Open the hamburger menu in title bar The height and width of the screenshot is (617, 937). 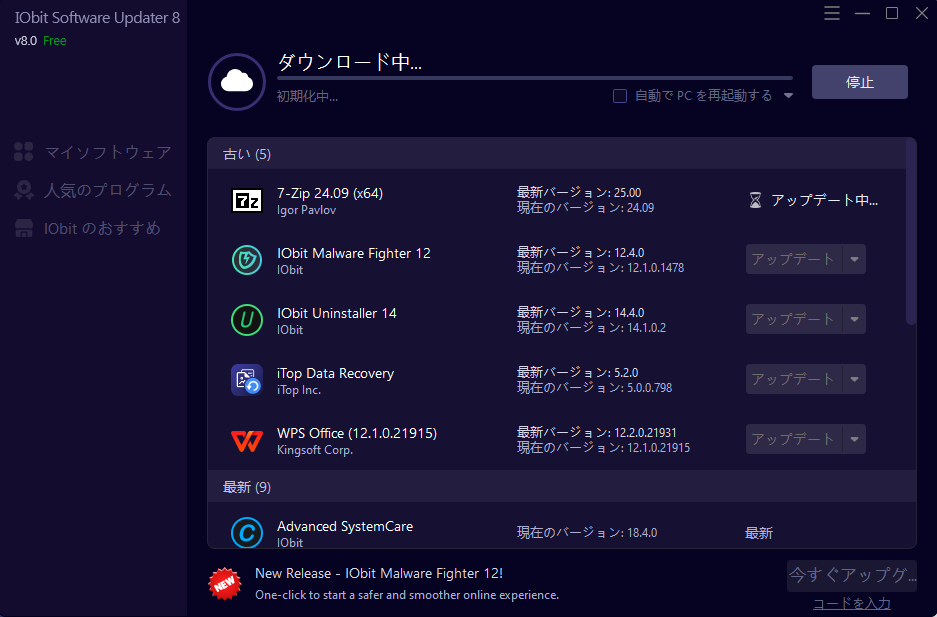(832, 13)
